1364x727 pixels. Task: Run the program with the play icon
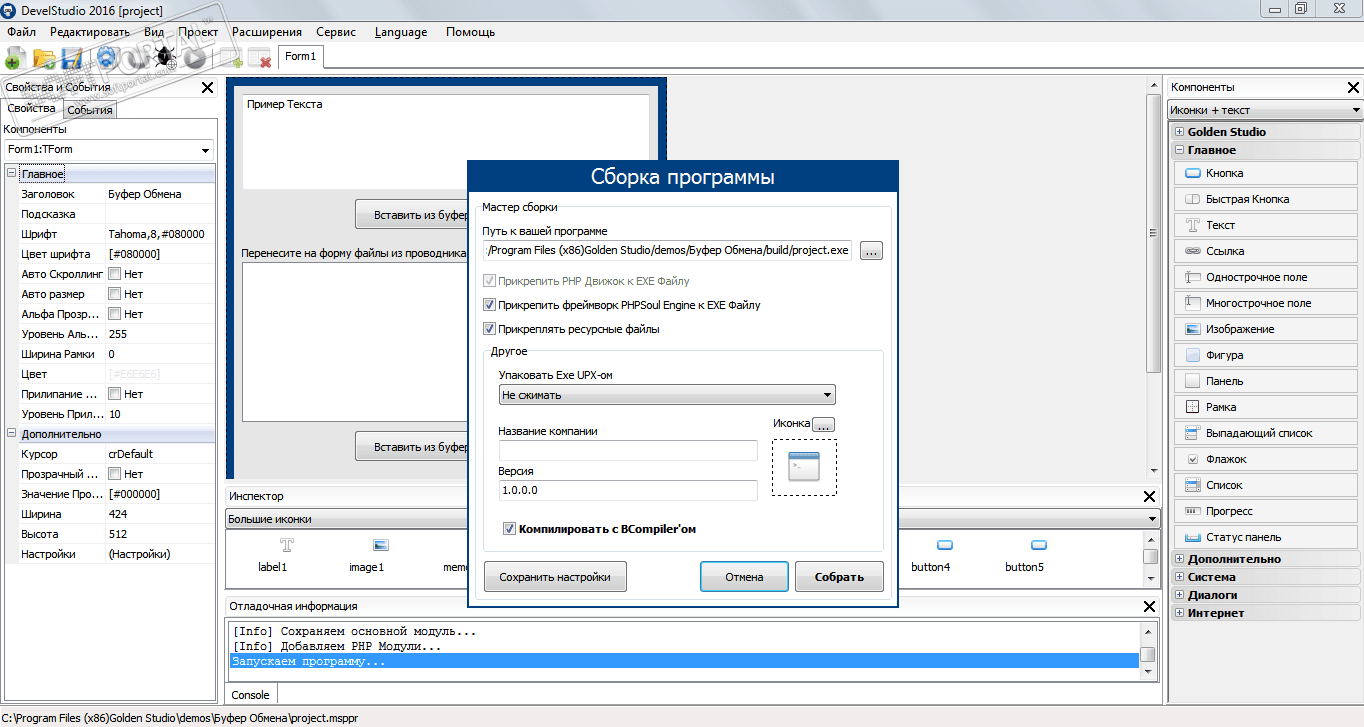196,58
